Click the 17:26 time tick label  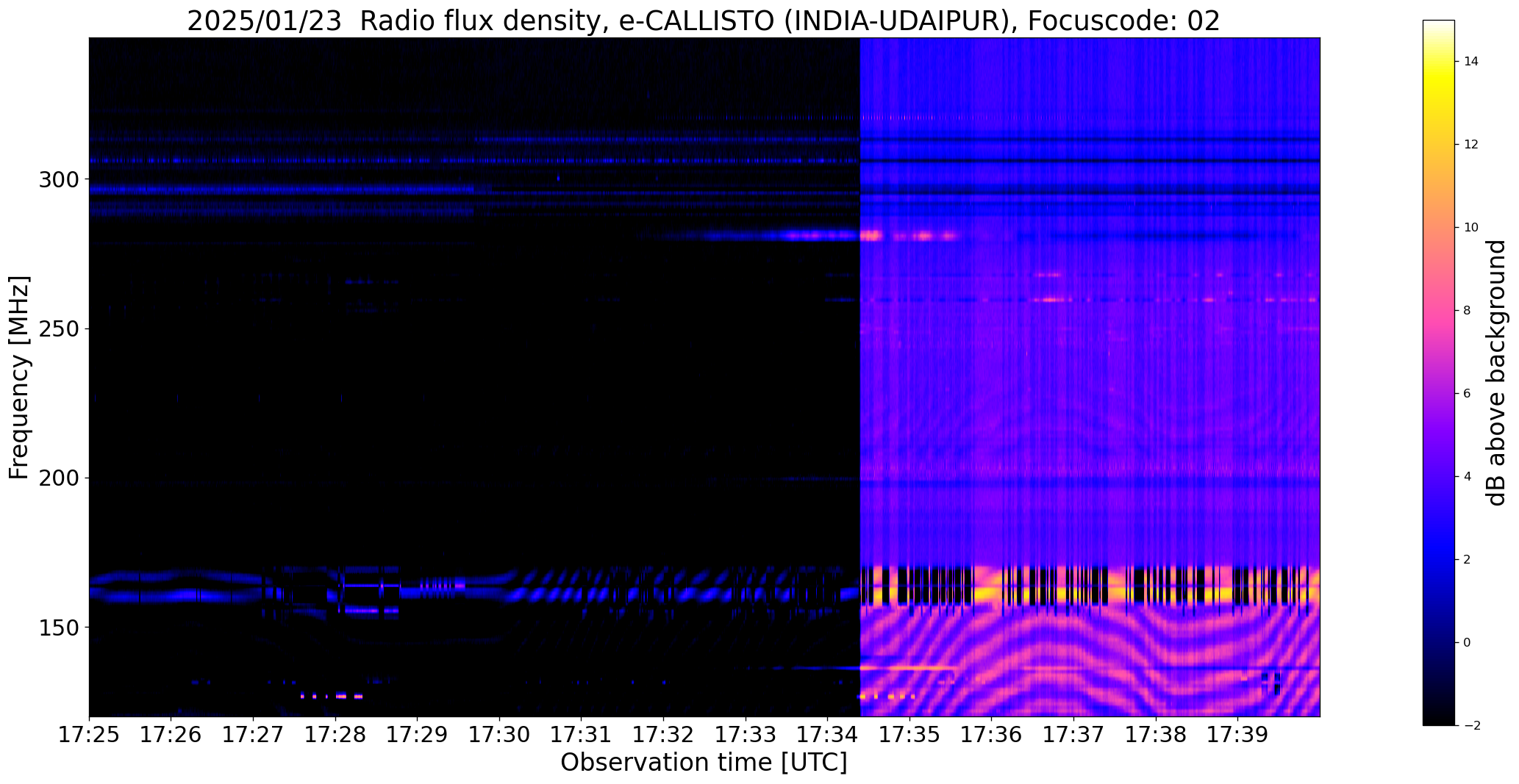click(171, 734)
